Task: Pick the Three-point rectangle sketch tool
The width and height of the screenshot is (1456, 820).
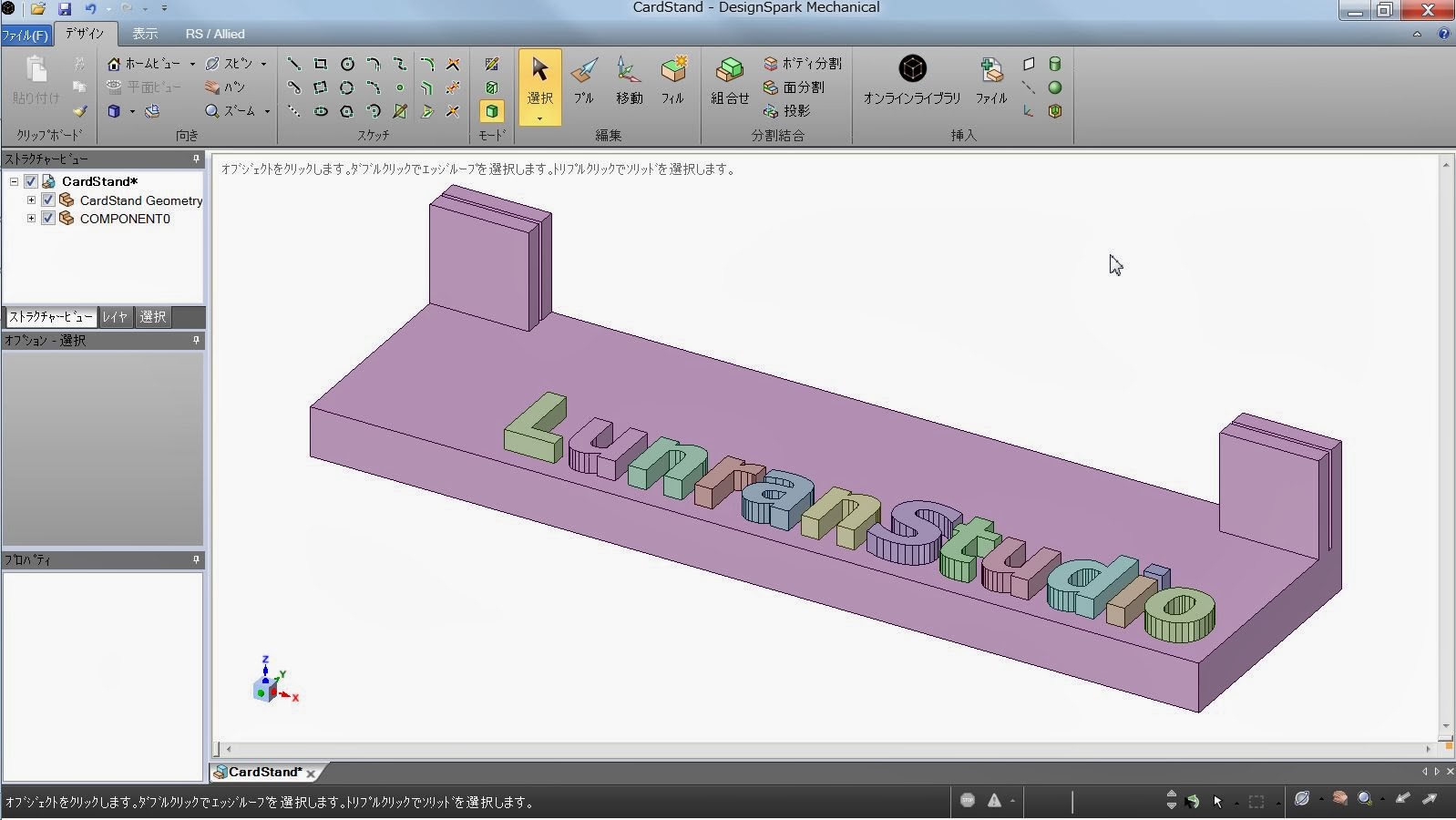Action: point(321,87)
